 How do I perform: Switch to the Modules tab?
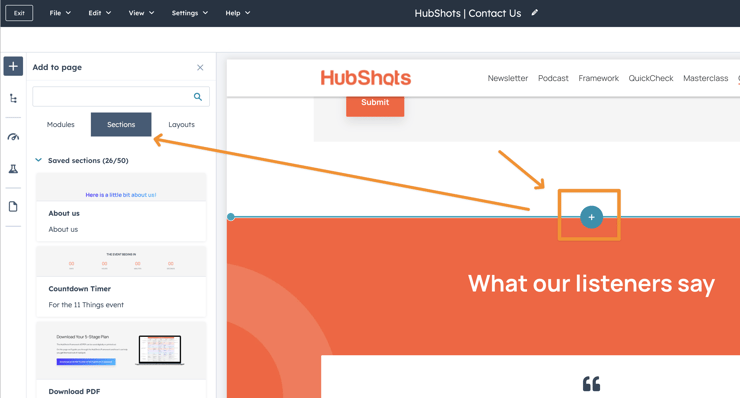point(60,125)
